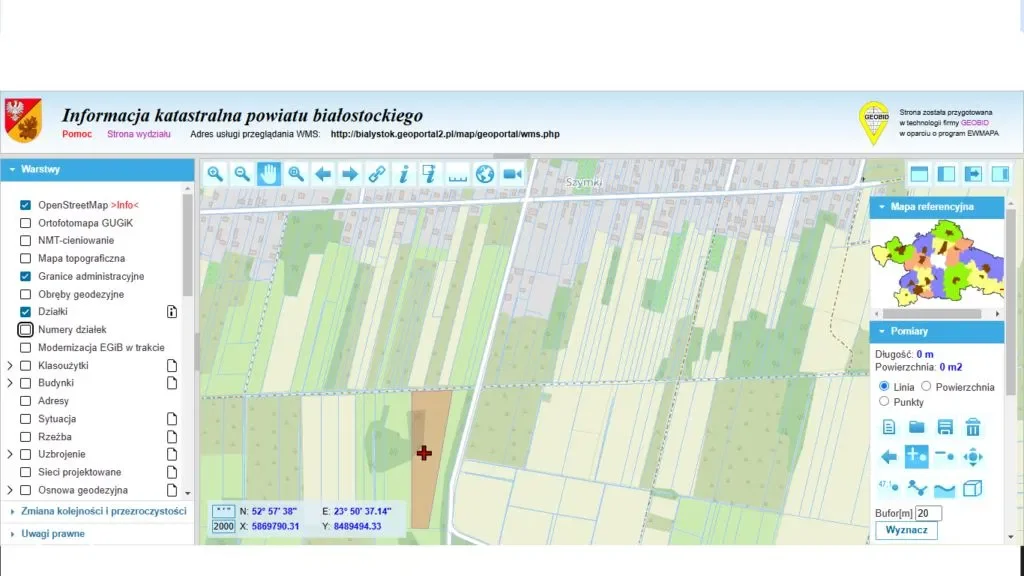This screenshot has width=1024, height=576.
Task: Enable the Ortofotomapa GUGiK layer
Action: click(26, 223)
